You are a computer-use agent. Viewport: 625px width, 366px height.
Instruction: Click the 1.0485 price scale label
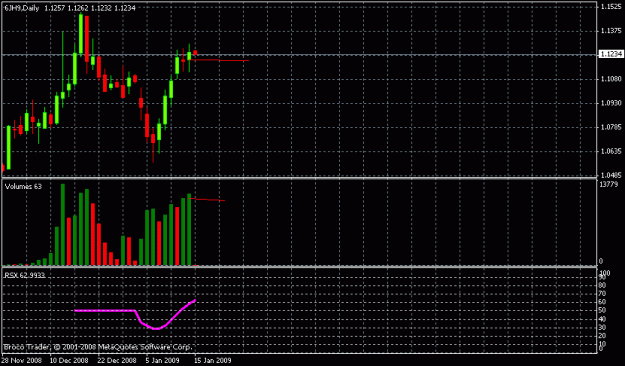[x=611, y=175]
